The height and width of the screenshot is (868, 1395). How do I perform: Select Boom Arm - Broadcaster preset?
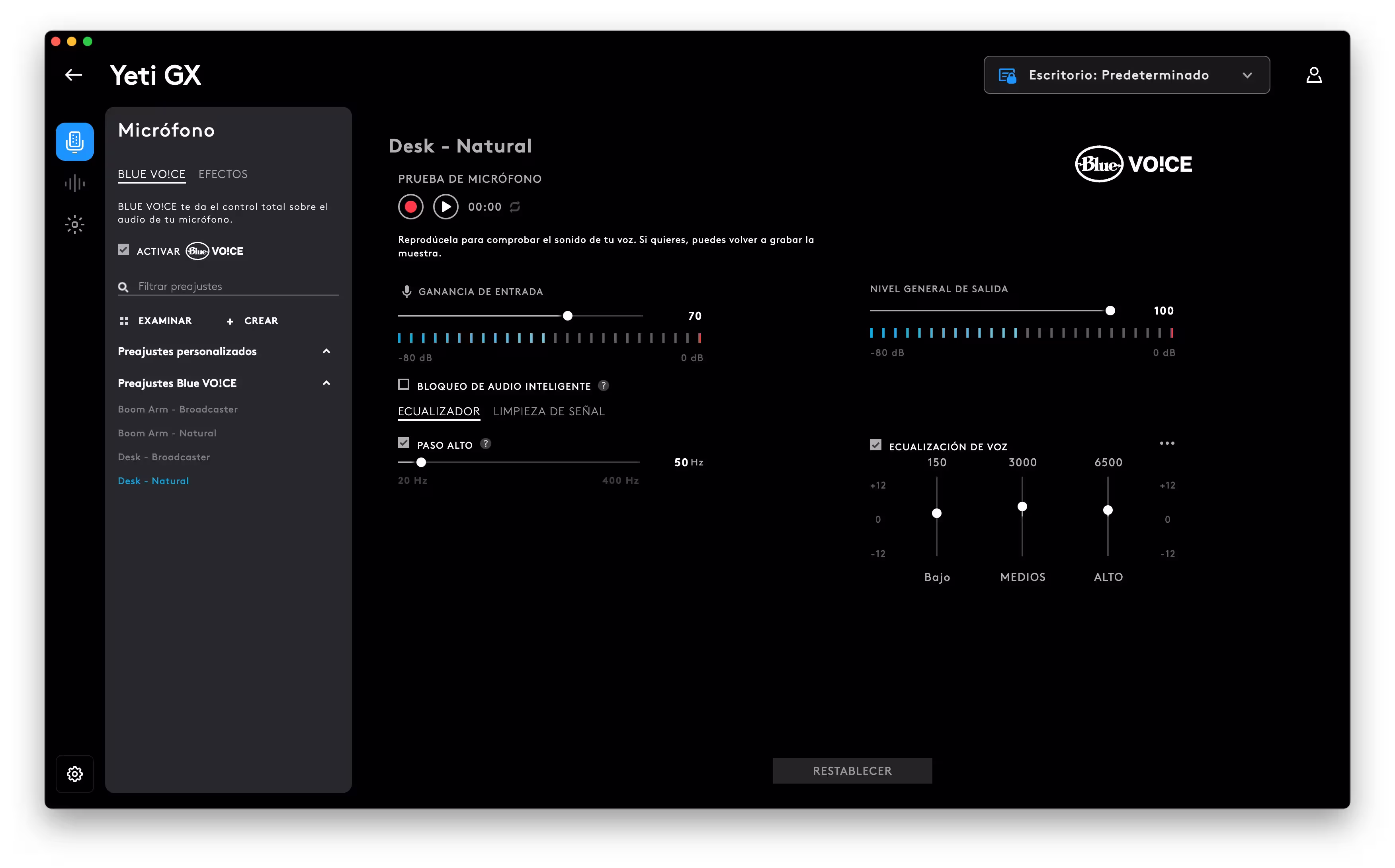tap(178, 409)
